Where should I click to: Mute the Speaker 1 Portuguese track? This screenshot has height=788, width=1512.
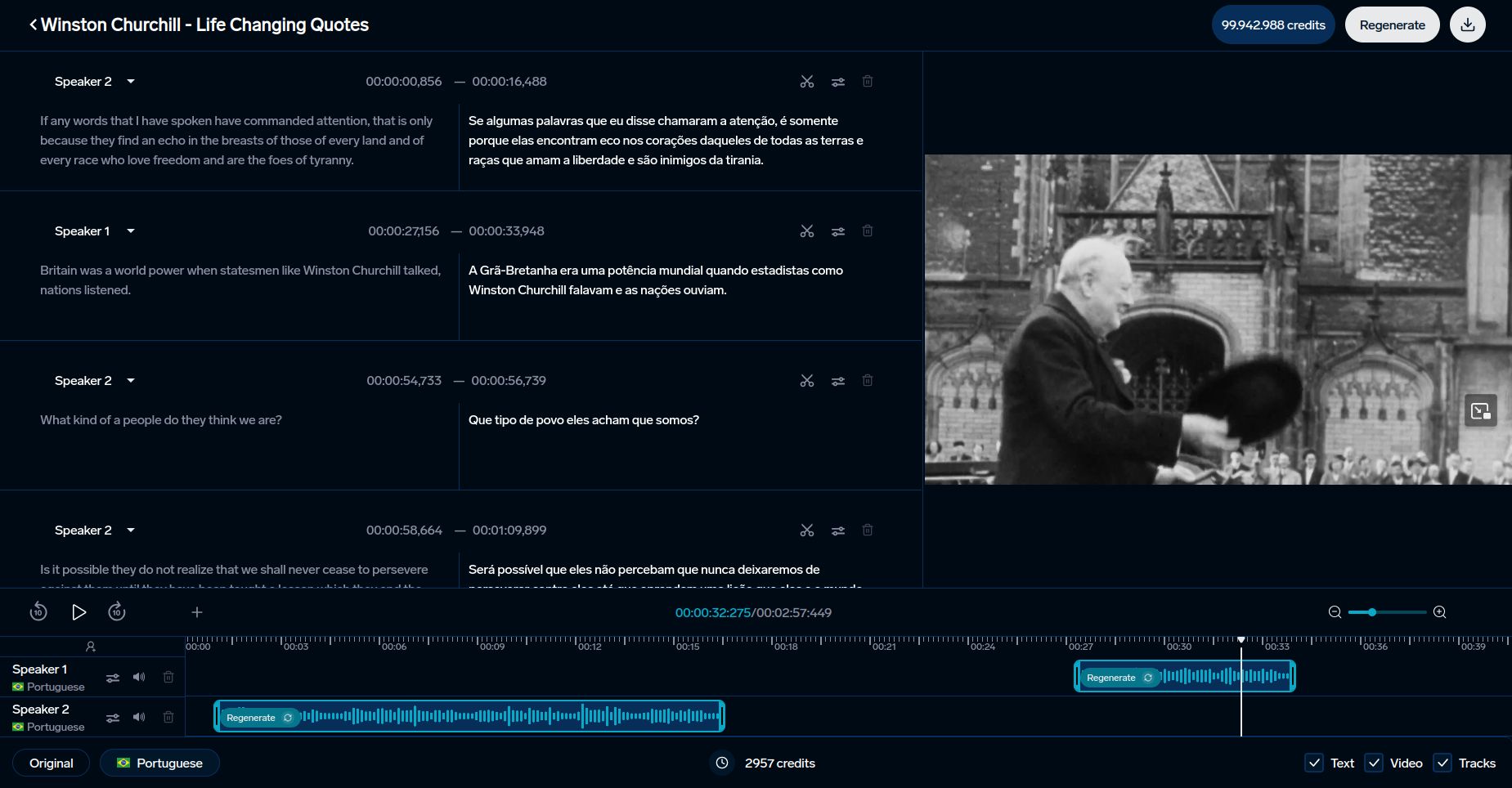point(139,677)
